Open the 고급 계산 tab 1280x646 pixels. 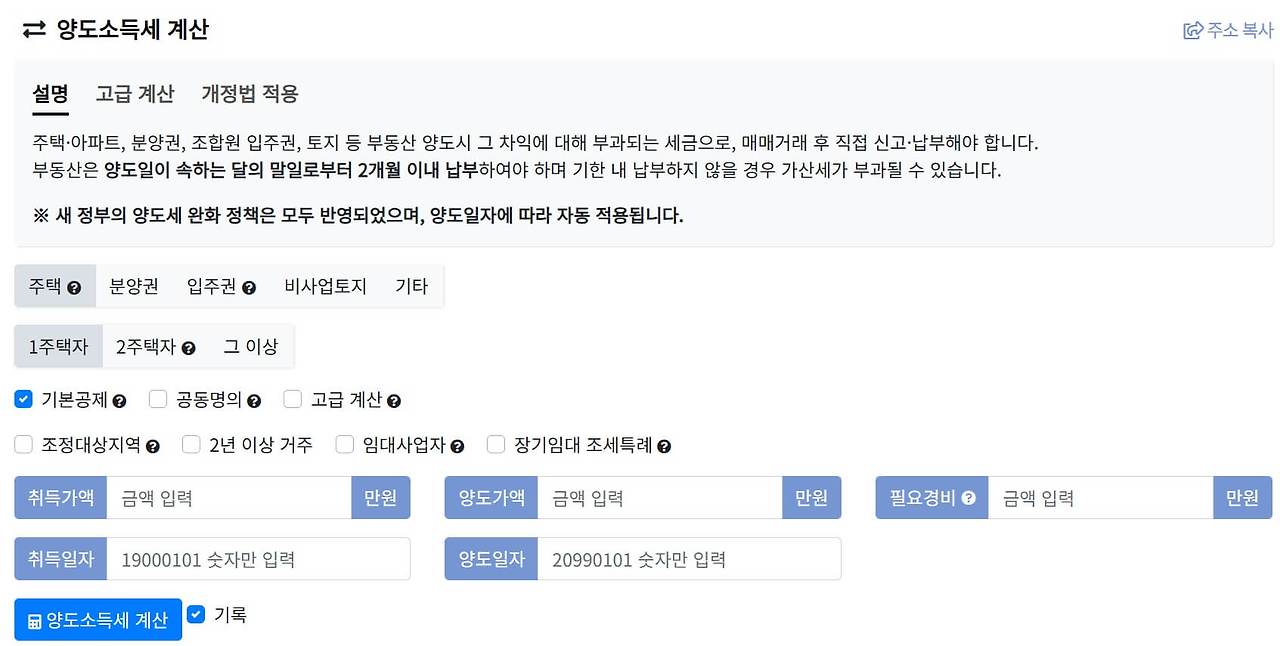pyautogui.click(x=135, y=93)
